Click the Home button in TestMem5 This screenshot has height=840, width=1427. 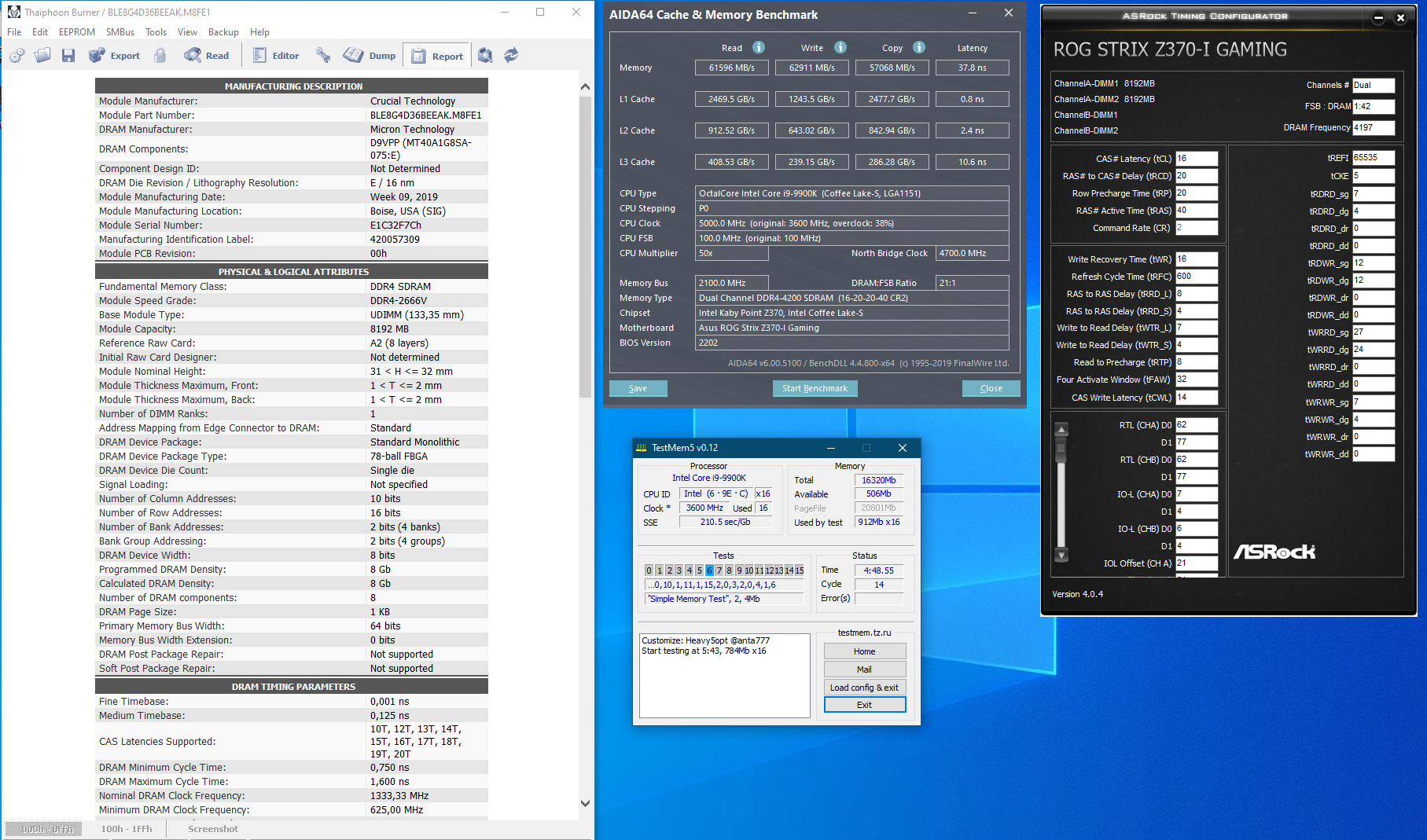pyautogui.click(x=865, y=651)
